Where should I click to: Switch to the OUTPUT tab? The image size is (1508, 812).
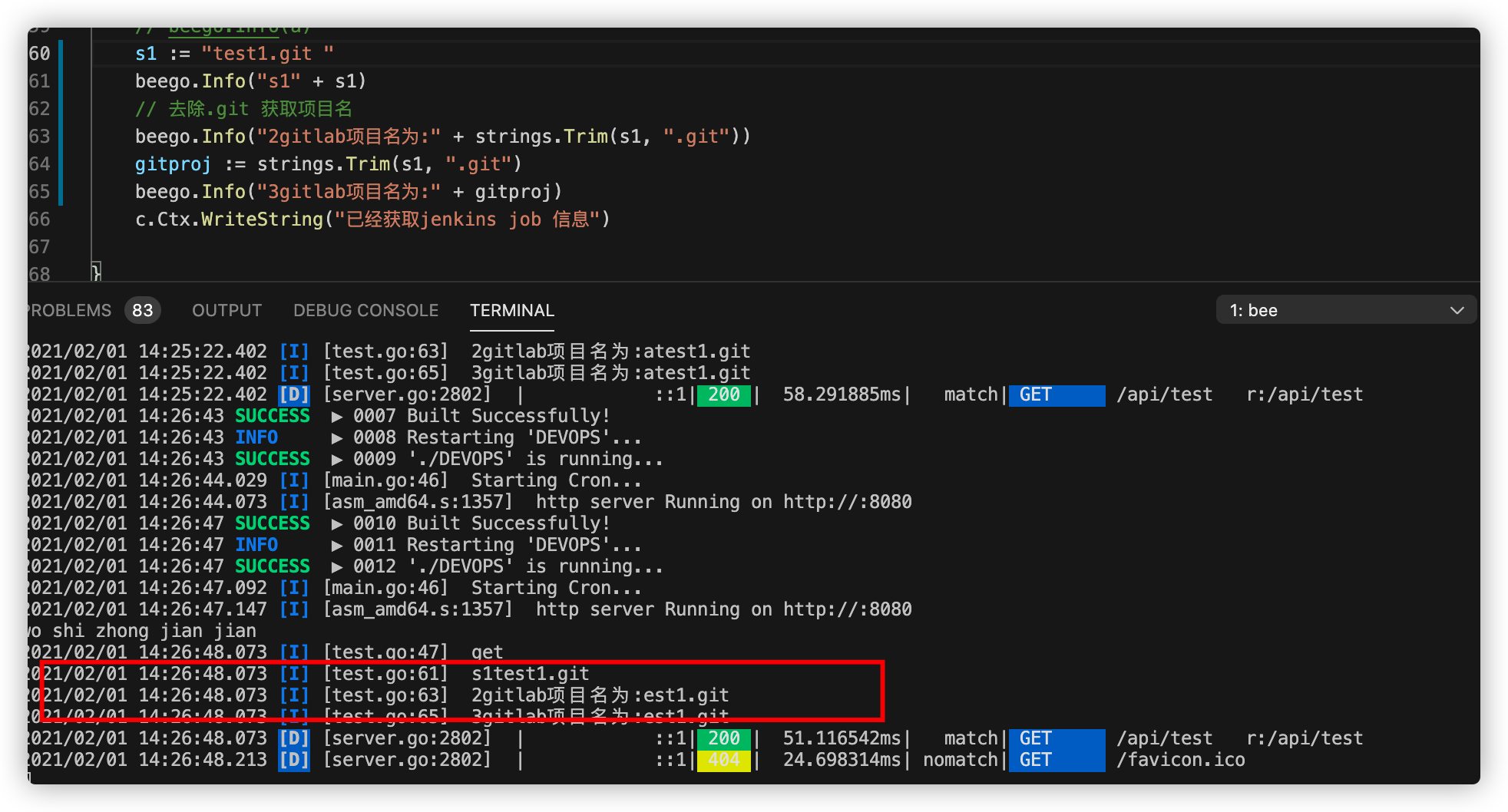pyautogui.click(x=226, y=310)
